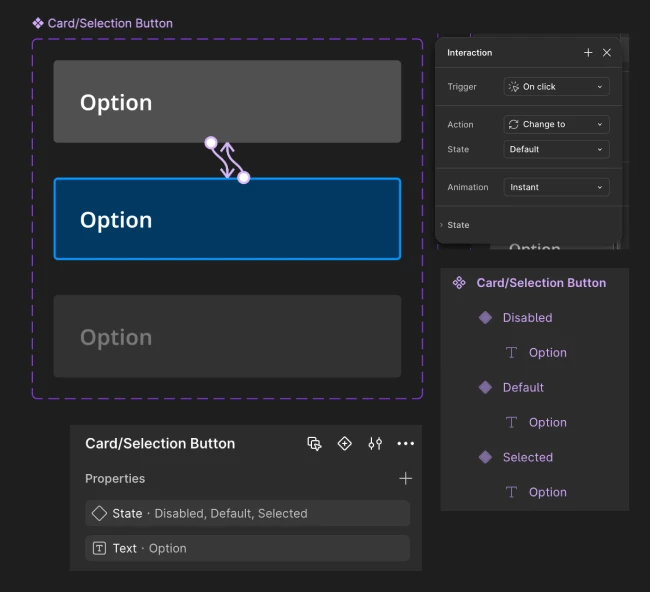This screenshot has width=650, height=592.
Task: Add a new property with plus icon
Action: click(405, 478)
